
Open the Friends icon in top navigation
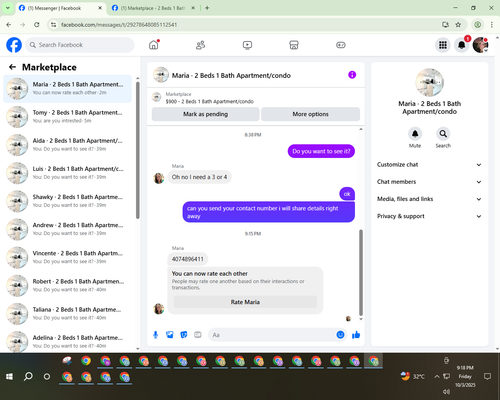[200, 45]
